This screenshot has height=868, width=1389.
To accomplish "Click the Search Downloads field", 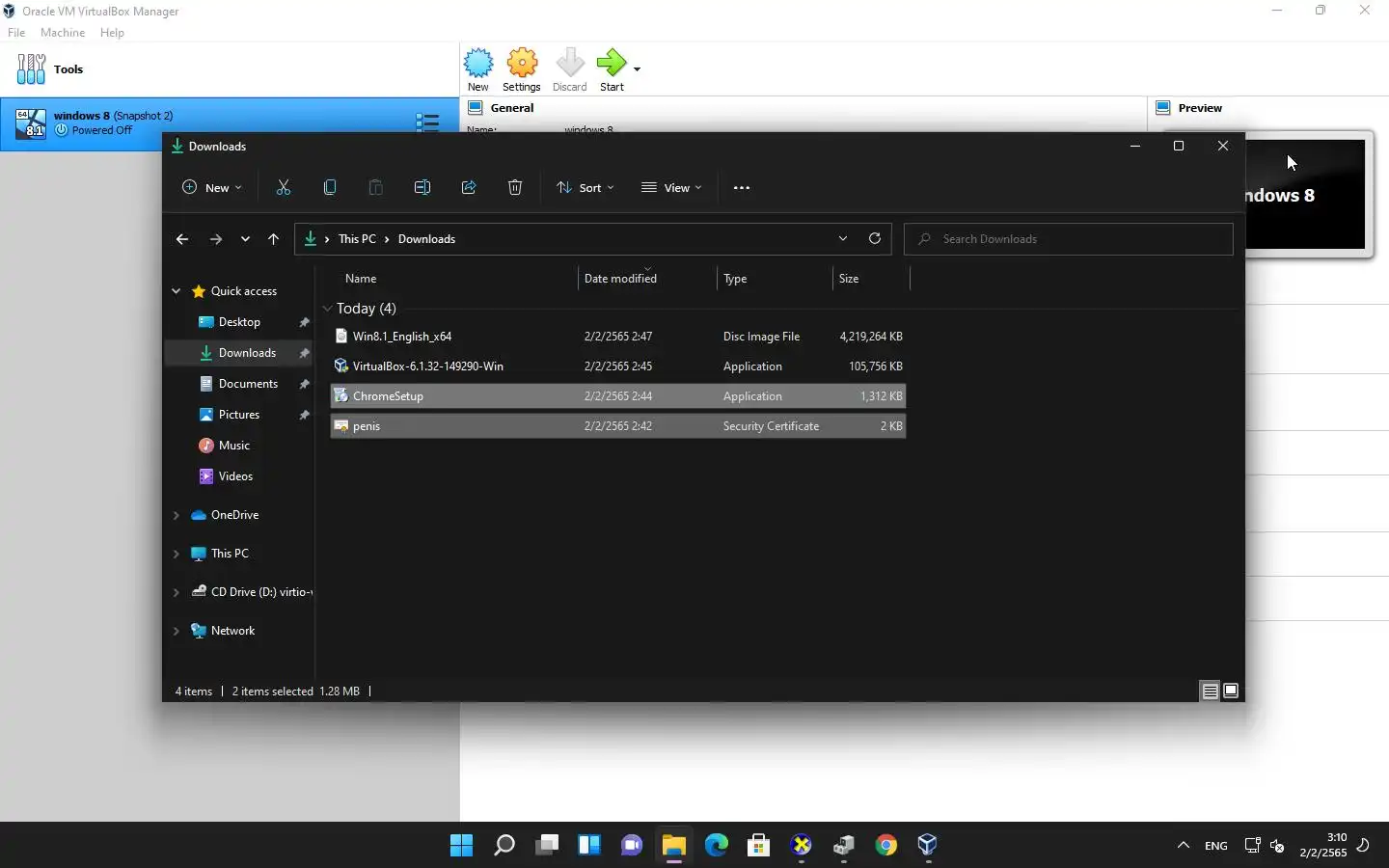I will pyautogui.click(x=1069, y=239).
